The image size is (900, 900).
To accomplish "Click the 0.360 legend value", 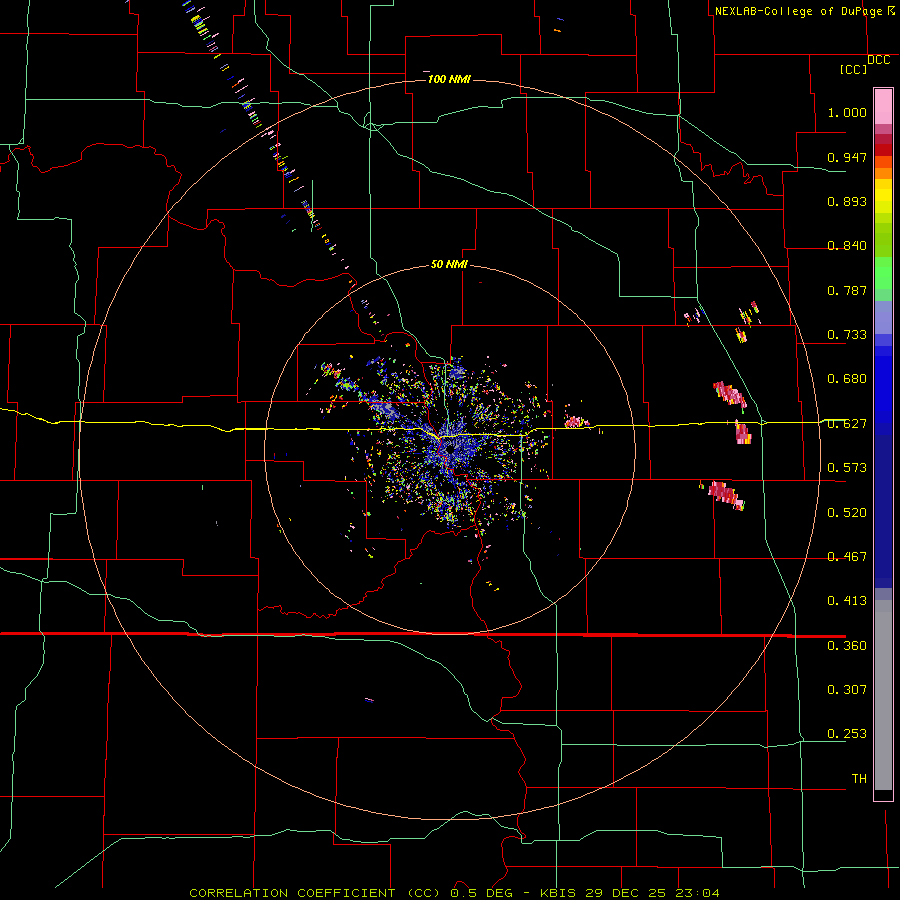I will tap(847, 646).
